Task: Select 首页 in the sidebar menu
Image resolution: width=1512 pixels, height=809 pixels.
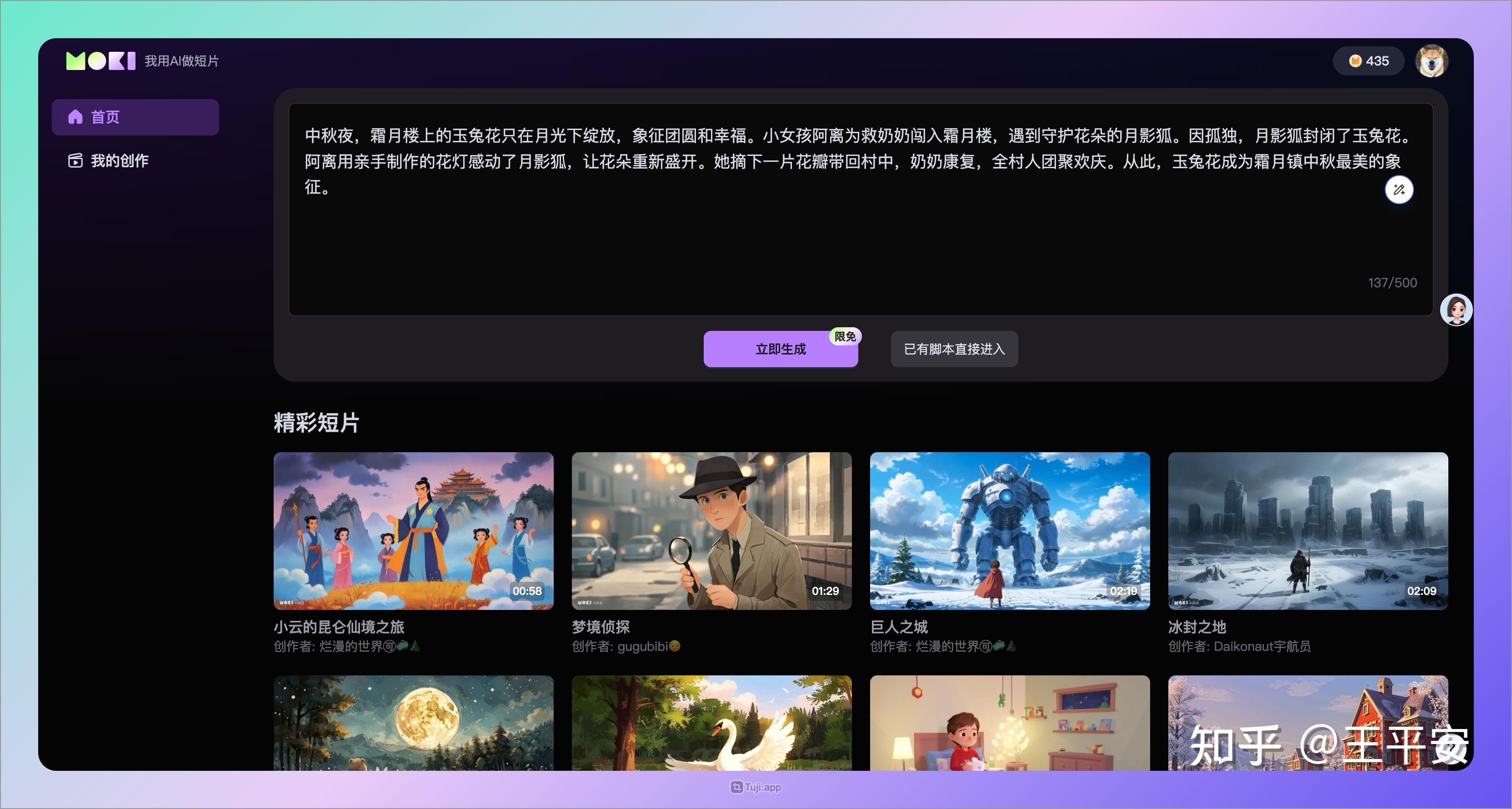Action: coord(105,116)
